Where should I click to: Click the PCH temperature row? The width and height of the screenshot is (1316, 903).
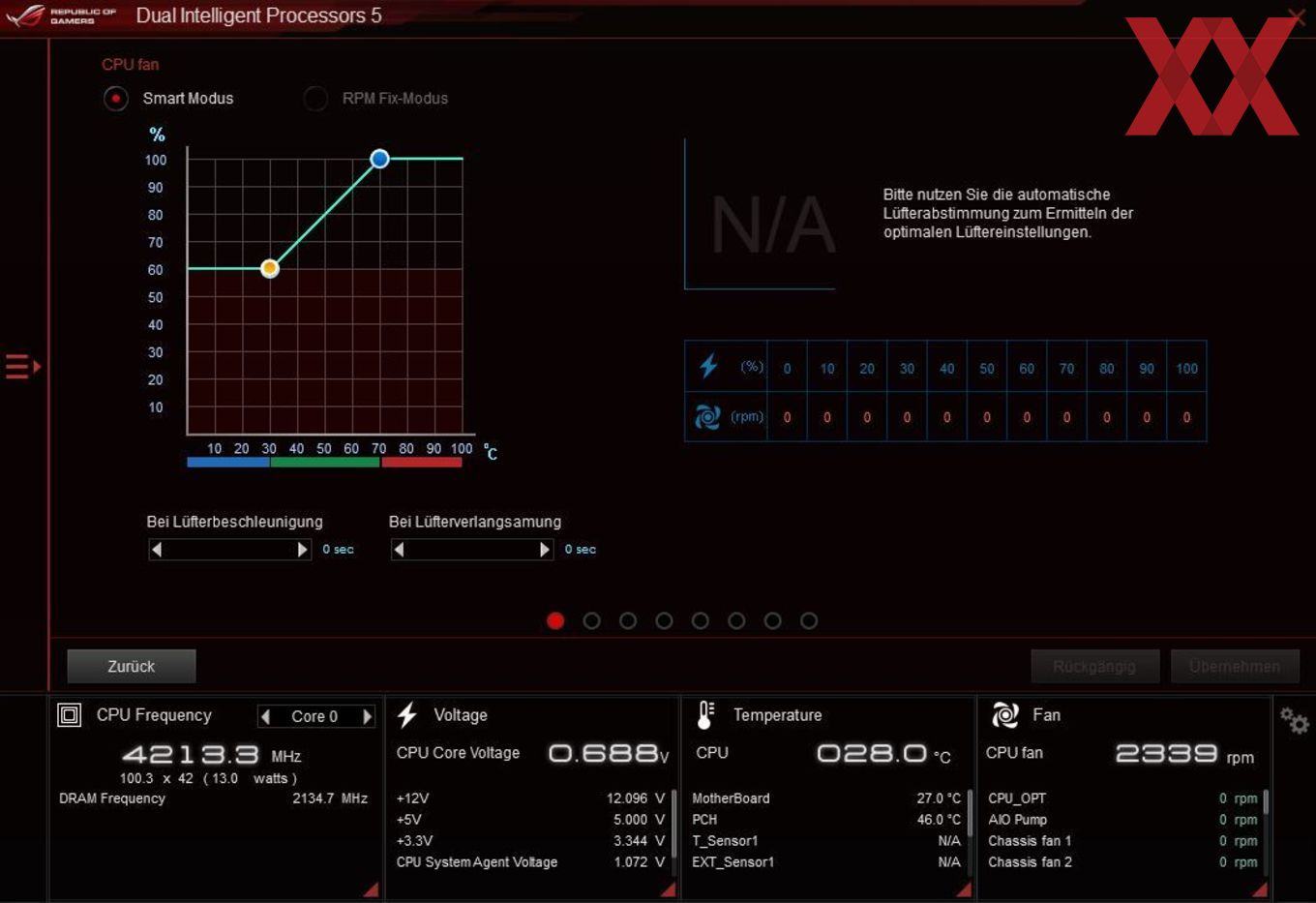click(x=826, y=820)
